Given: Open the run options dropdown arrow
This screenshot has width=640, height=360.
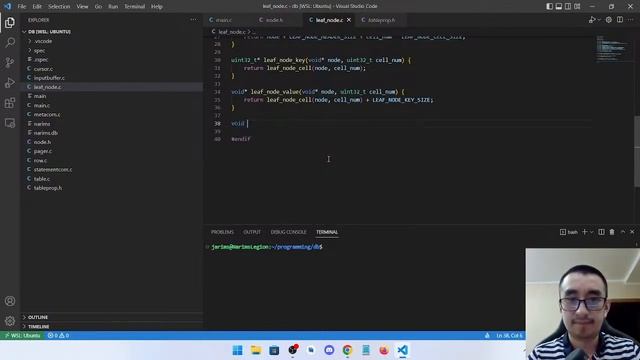Looking at the screenshot, I should click(x=599, y=20).
